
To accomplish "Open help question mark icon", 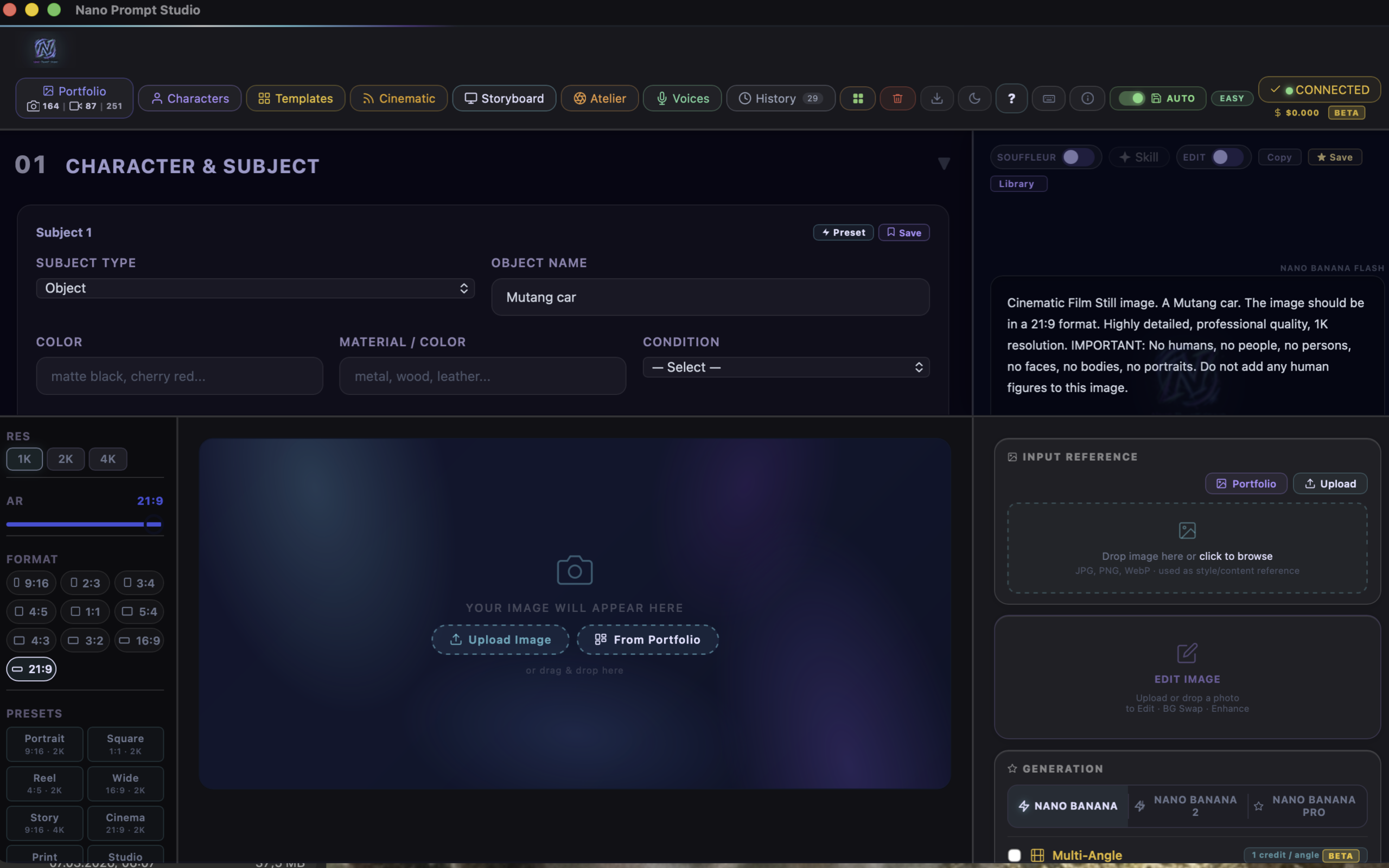I will click(x=1011, y=99).
